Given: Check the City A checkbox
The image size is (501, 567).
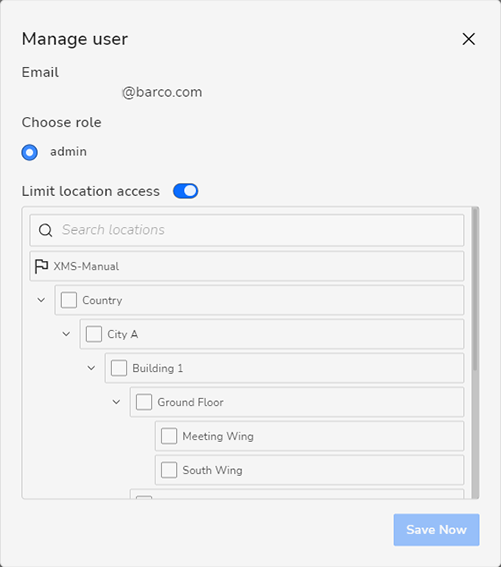Looking at the screenshot, I should 94,334.
